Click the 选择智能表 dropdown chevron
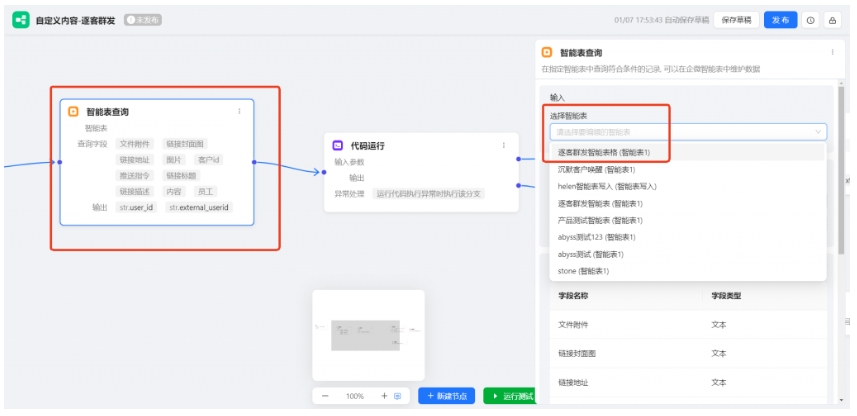The width and height of the screenshot is (857, 416). click(x=818, y=132)
